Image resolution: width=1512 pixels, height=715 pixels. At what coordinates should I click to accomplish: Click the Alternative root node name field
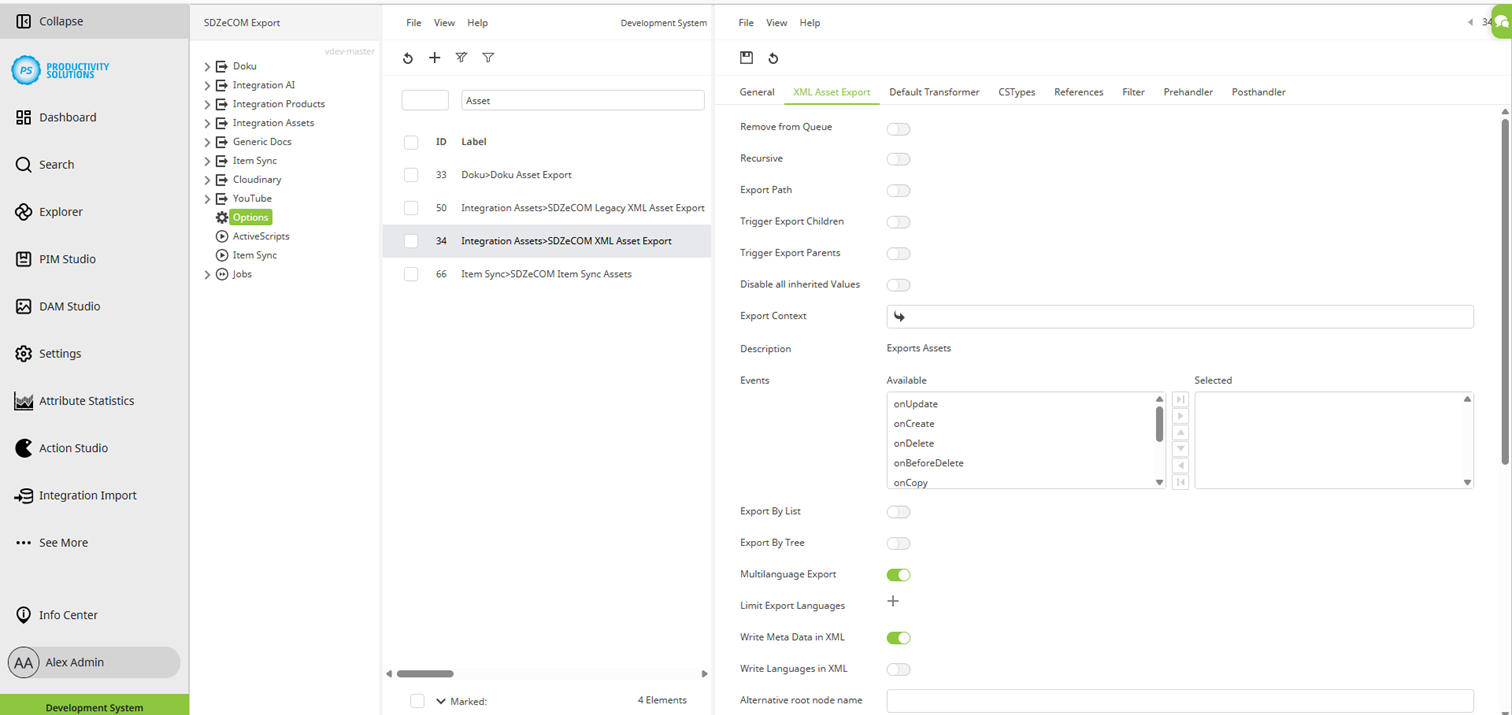(1180, 700)
